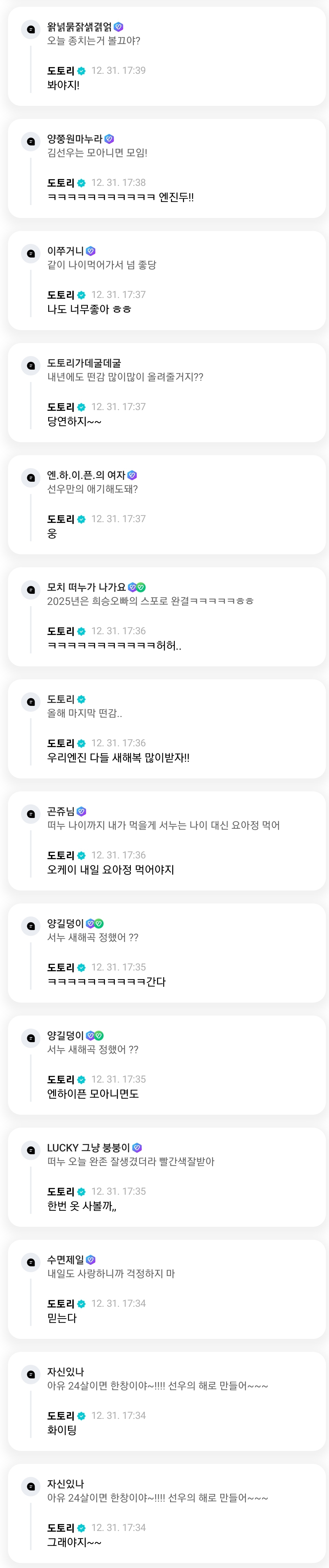This screenshot has width=329, height=1568.
Task: Select the avatar icon for 수면제일
Action: [x=31, y=1262]
